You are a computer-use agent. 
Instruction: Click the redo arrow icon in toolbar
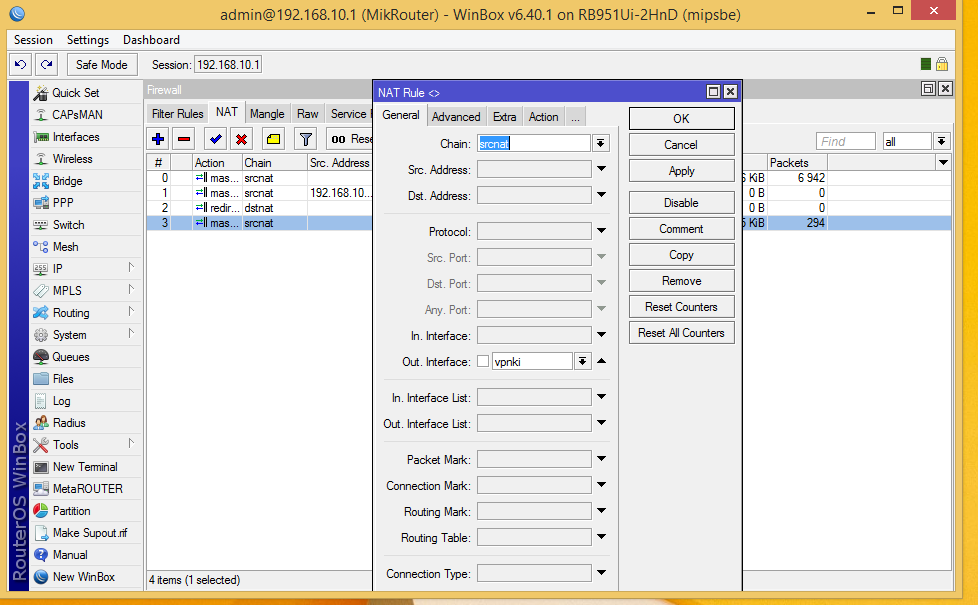[x=47, y=64]
